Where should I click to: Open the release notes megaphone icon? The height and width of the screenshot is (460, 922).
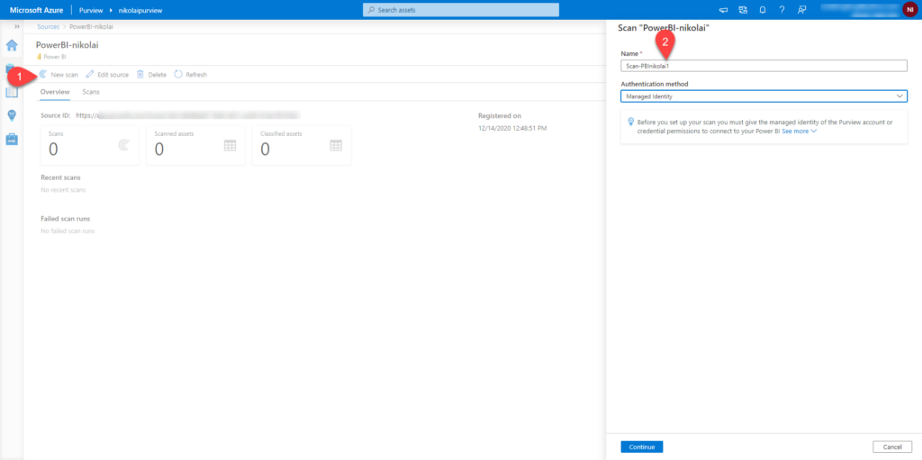723,10
